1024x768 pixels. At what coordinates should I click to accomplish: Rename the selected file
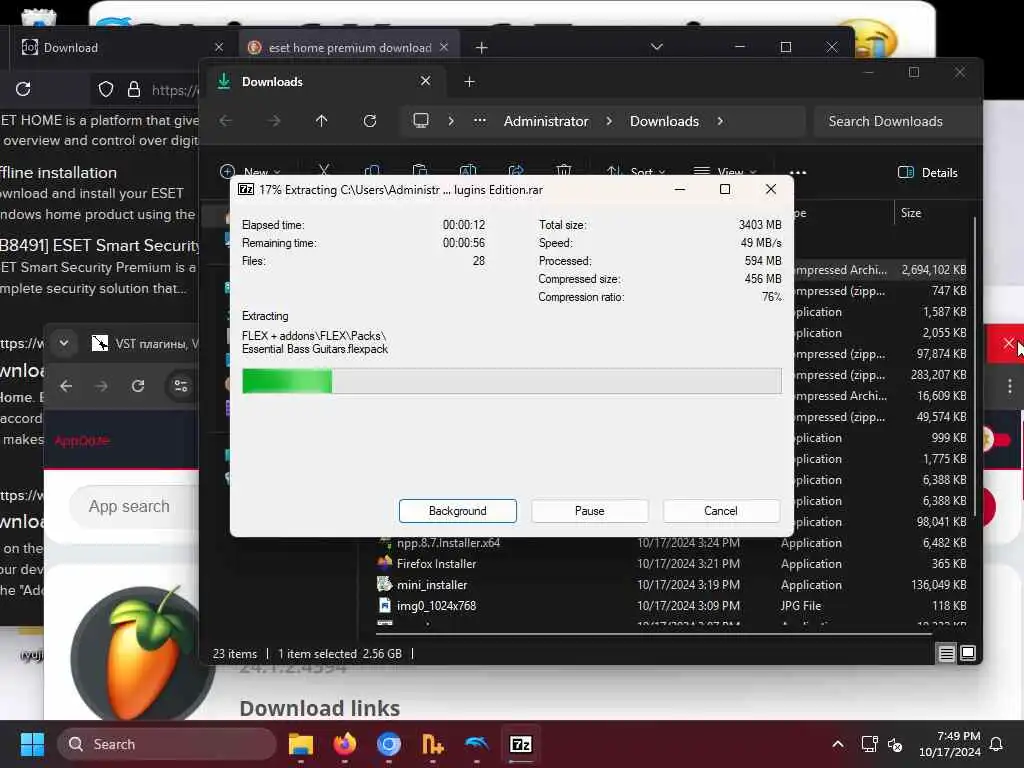coord(468,171)
